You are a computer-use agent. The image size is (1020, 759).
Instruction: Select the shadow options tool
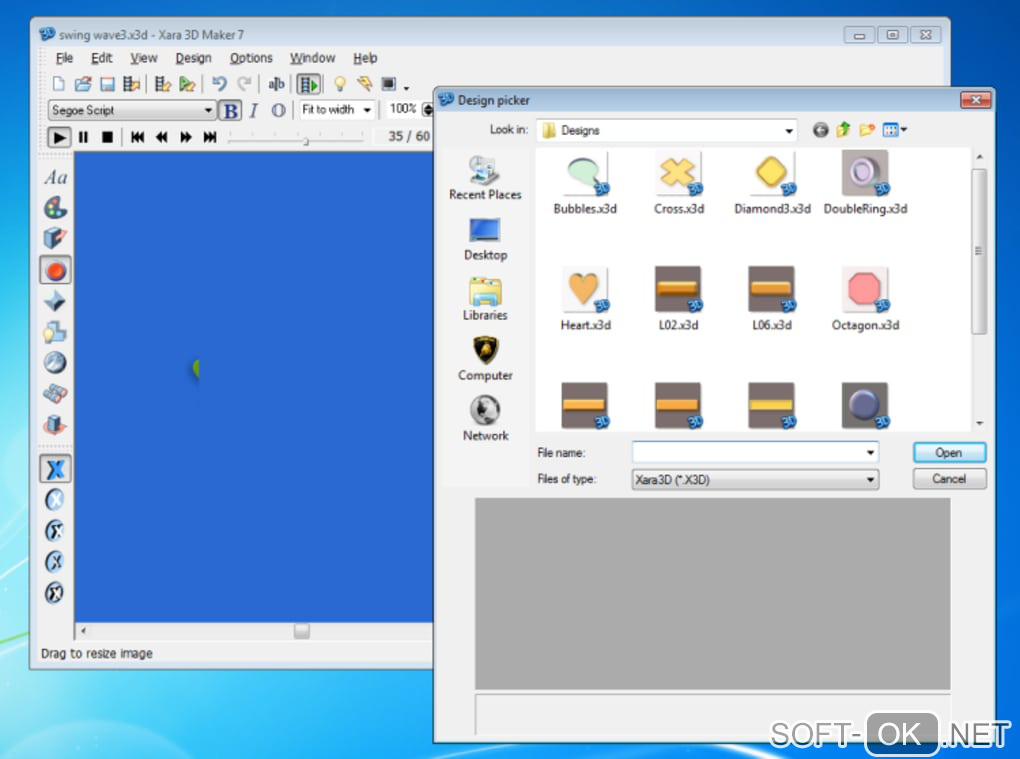tap(55, 332)
